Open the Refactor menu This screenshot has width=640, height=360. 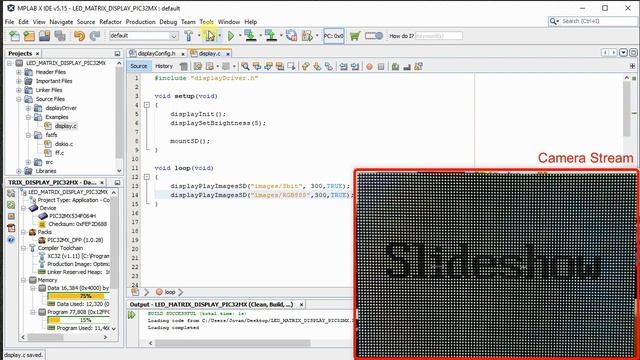click(110, 22)
